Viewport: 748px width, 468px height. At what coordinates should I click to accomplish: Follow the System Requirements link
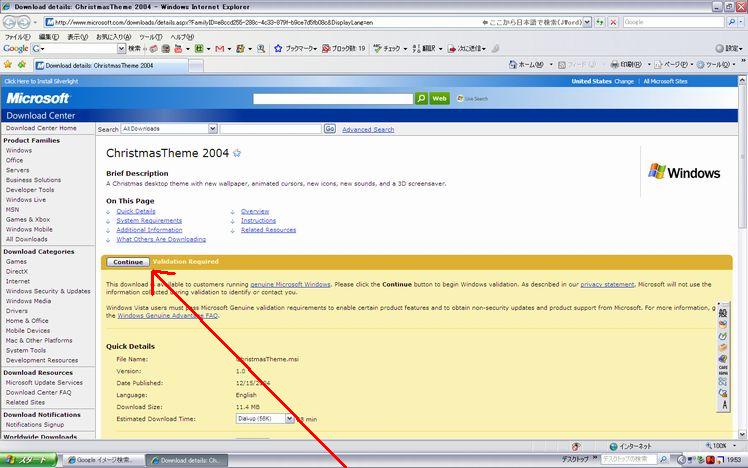coord(149,220)
